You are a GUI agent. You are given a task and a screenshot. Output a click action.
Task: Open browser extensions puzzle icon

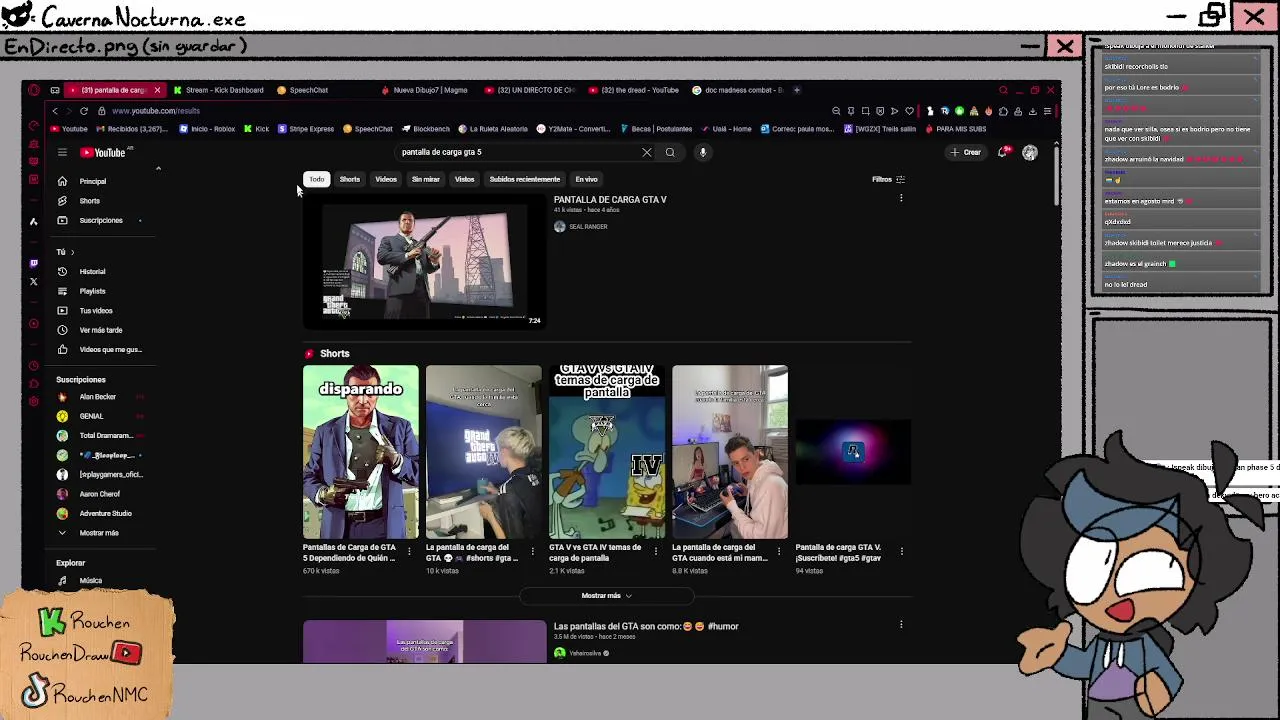(x=1003, y=111)
